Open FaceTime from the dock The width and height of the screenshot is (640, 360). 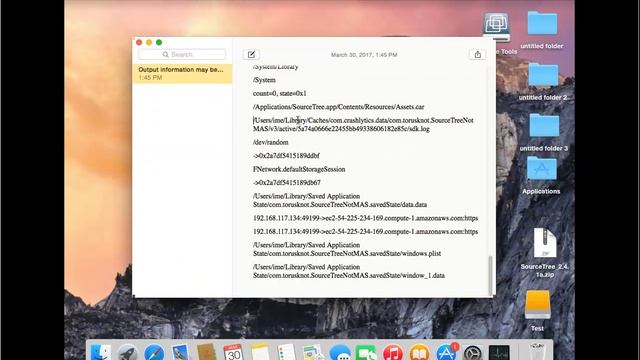(366, 353)
